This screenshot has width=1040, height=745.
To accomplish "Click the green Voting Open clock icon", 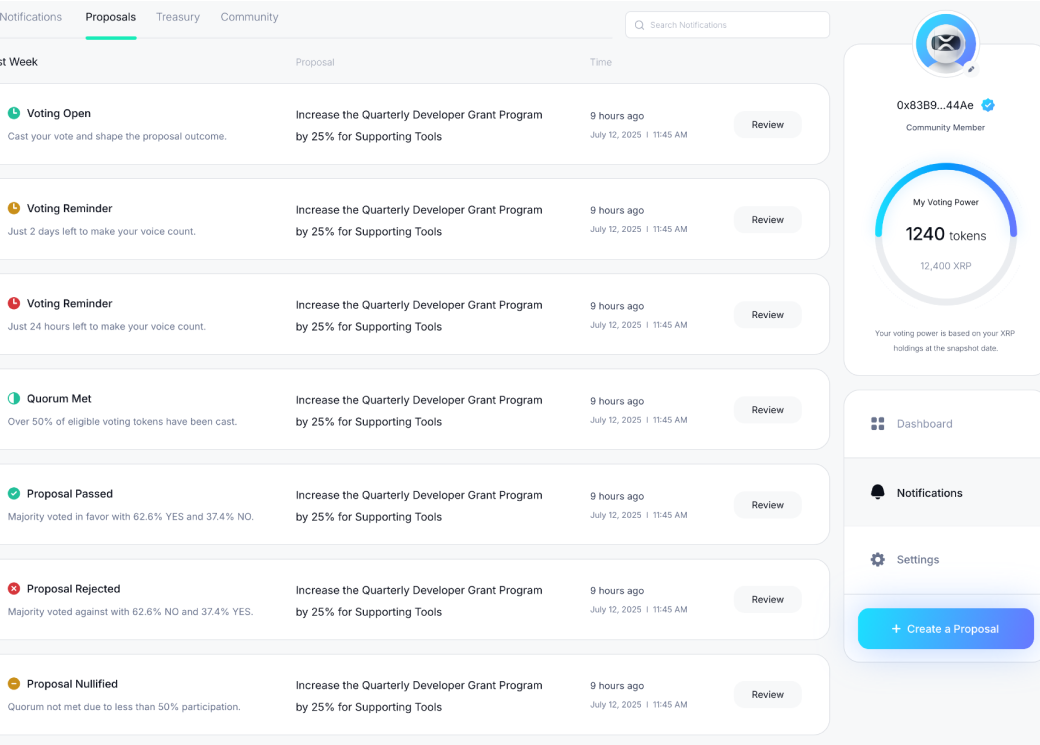I will pyautogui.click(x=14, y=113).
